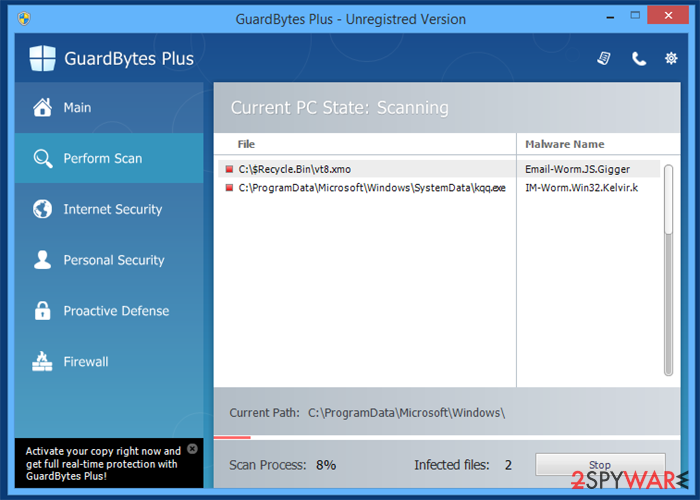Click the red scan progress bar
The width and height of the screenshot is (700, 500).
pos(232,438)
